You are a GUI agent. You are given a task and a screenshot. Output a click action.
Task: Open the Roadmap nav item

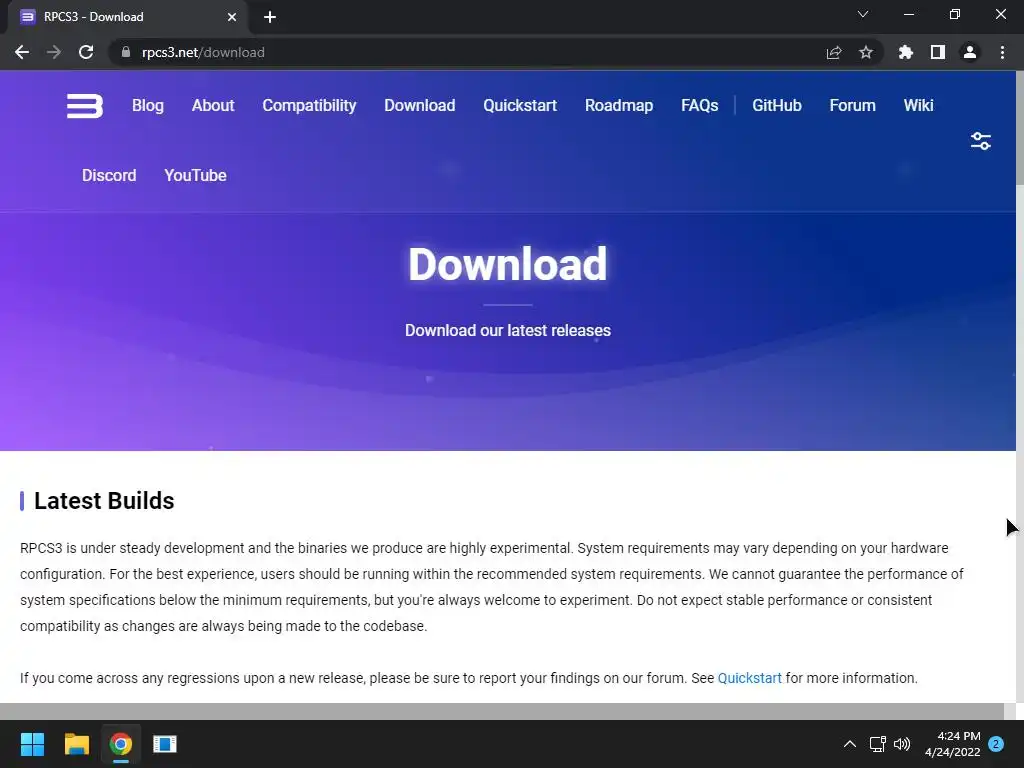pos(618,106)
